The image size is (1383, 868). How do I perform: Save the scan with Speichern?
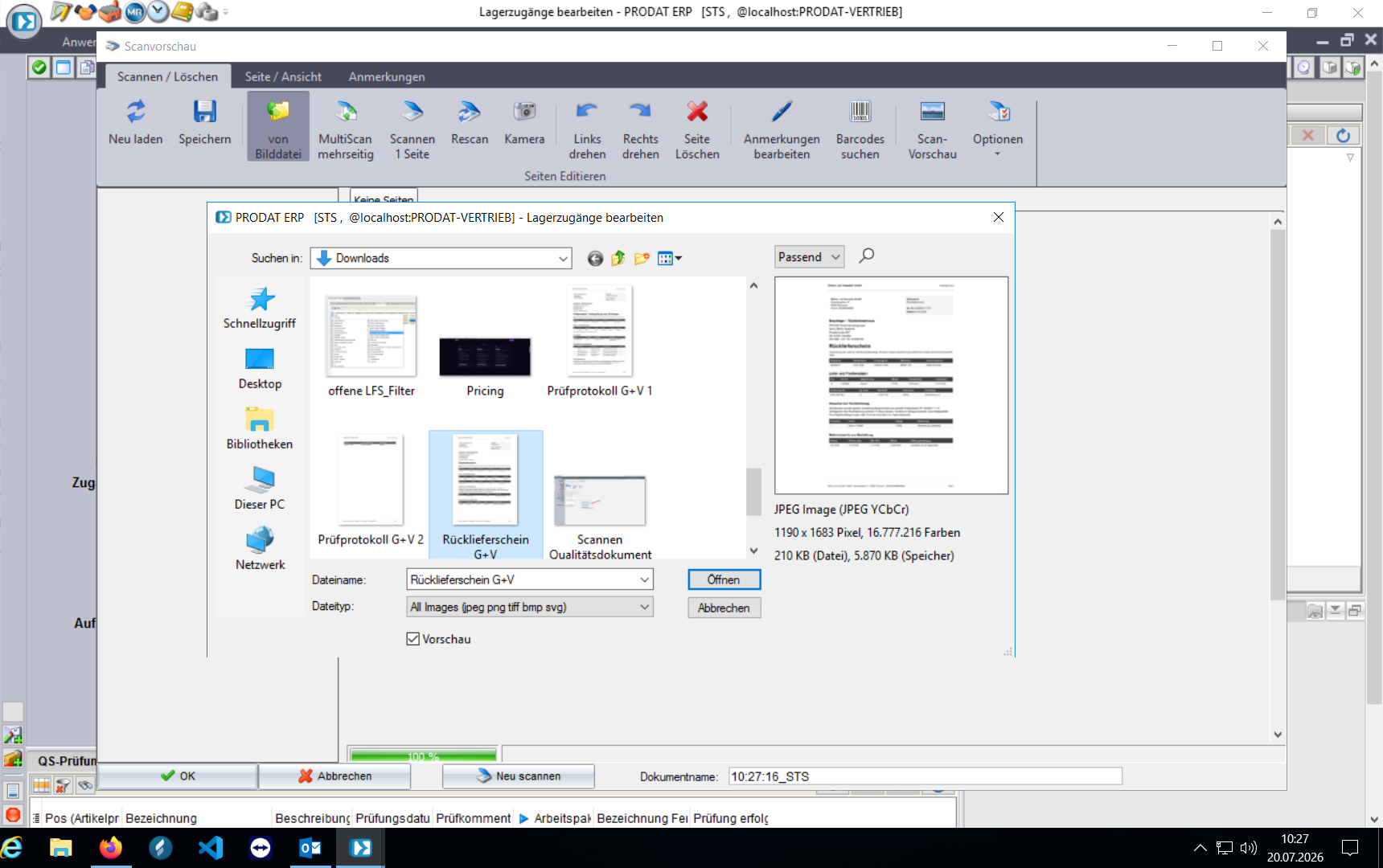pos(204,125)
